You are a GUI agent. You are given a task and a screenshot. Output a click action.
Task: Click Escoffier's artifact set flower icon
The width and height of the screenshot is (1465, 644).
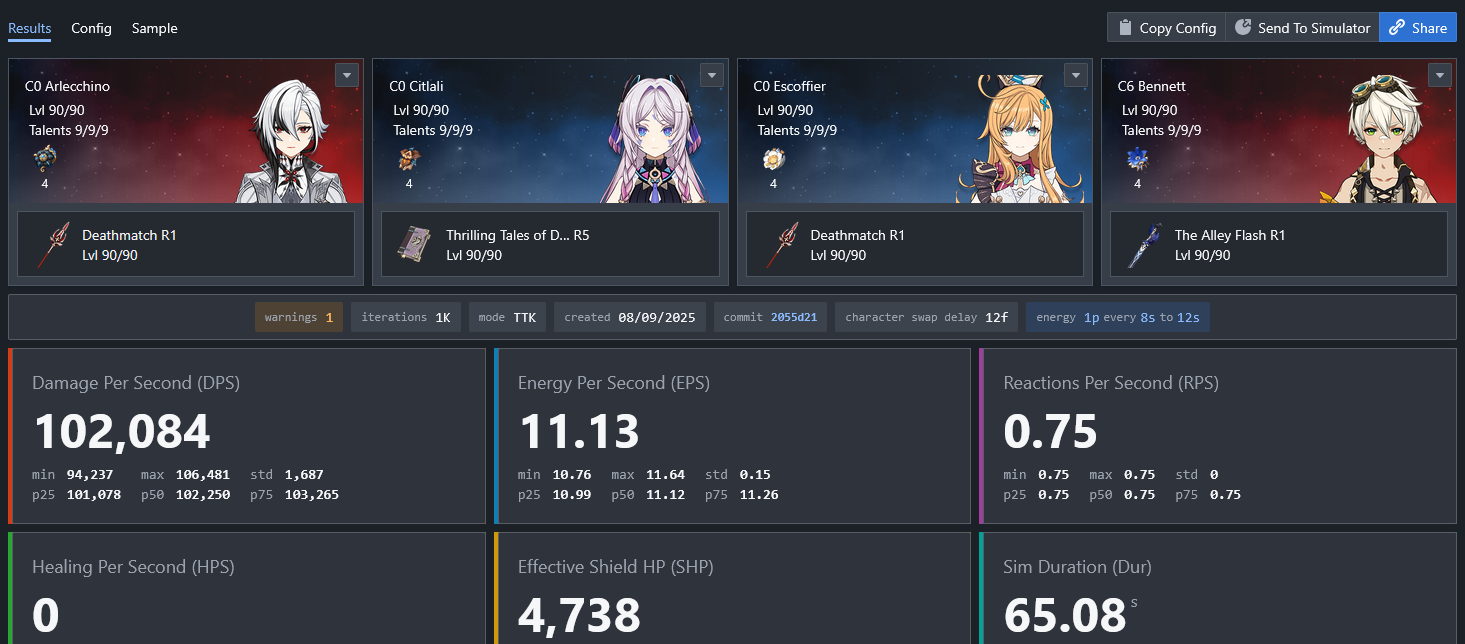pyautogui.click(x=773, y=158)
